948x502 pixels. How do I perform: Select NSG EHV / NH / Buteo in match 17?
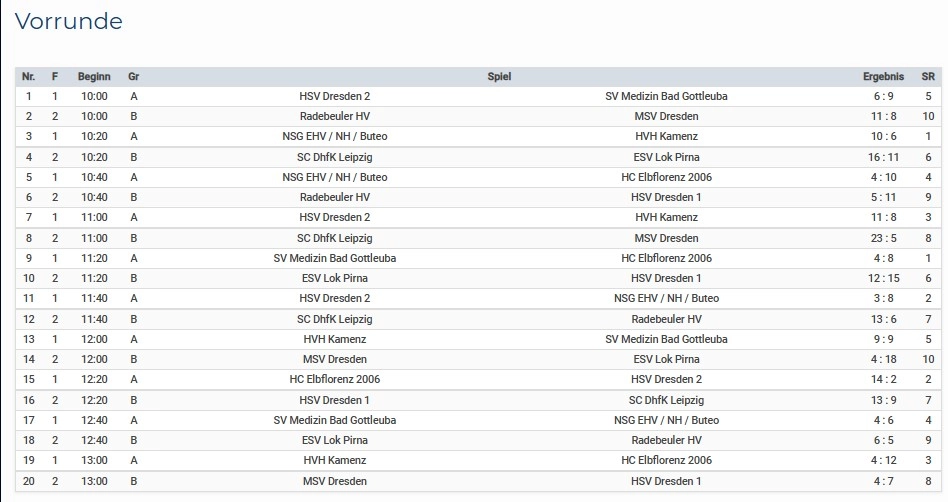(666, 420)
